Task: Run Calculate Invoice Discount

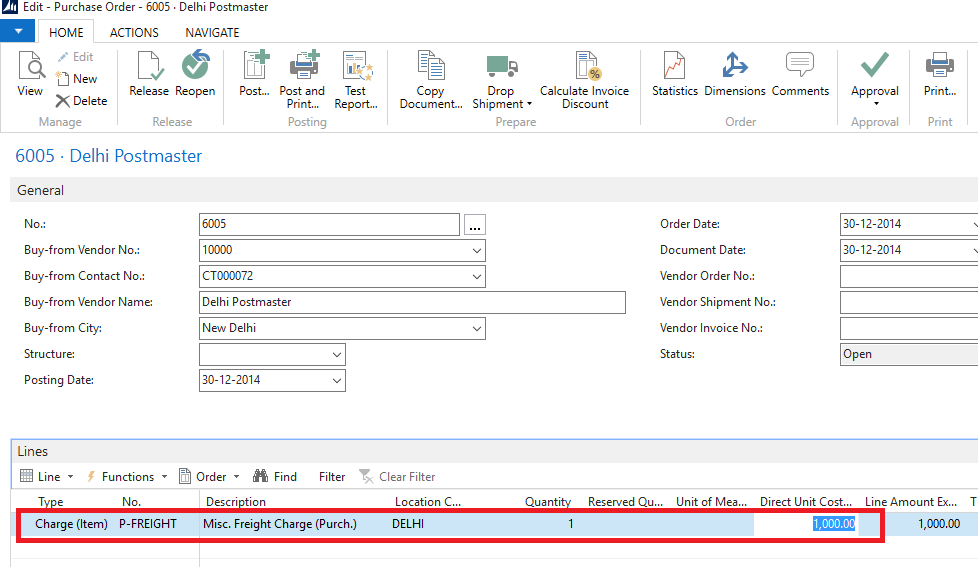Action: pos(584,80)
